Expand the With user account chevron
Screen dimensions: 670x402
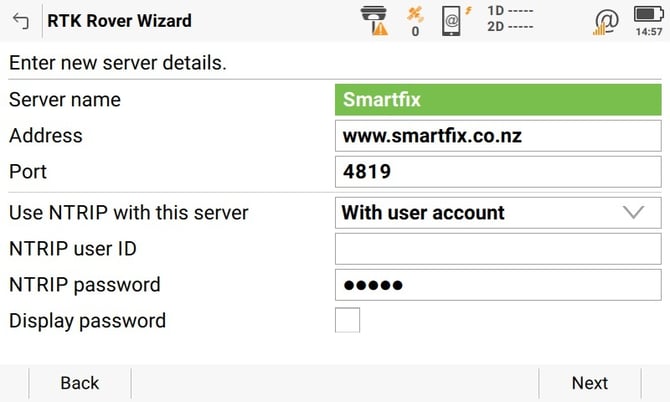[633, 212]
